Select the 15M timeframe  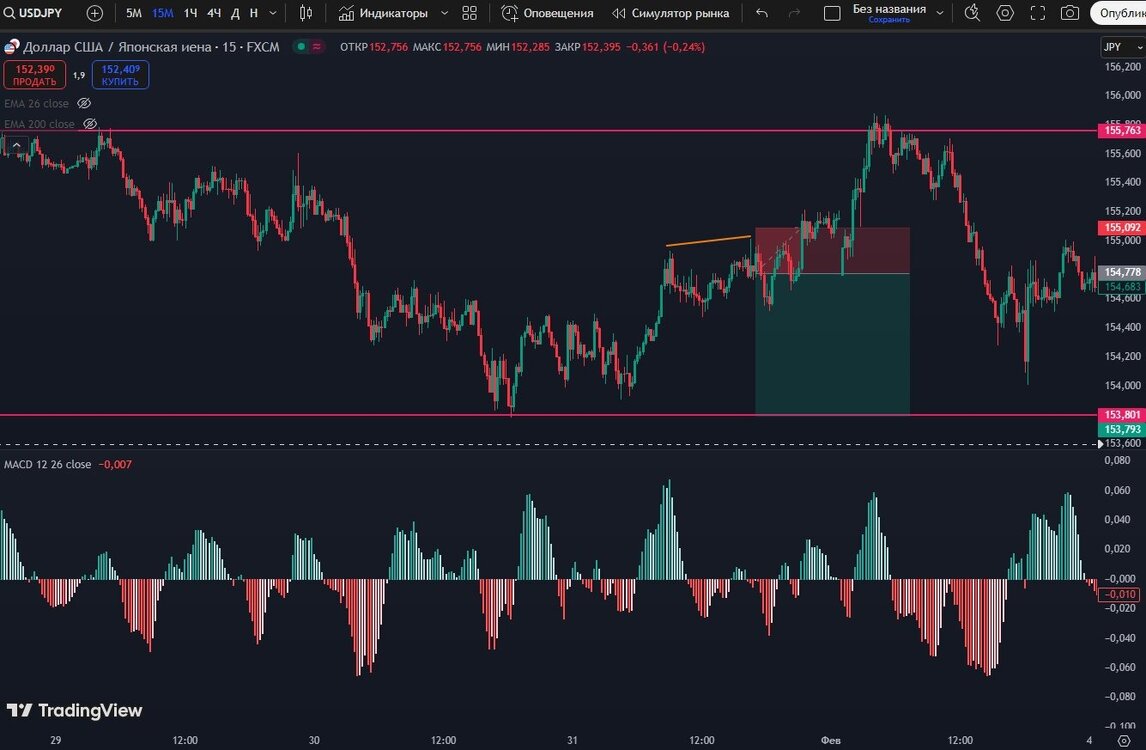[x=163, y=13]
